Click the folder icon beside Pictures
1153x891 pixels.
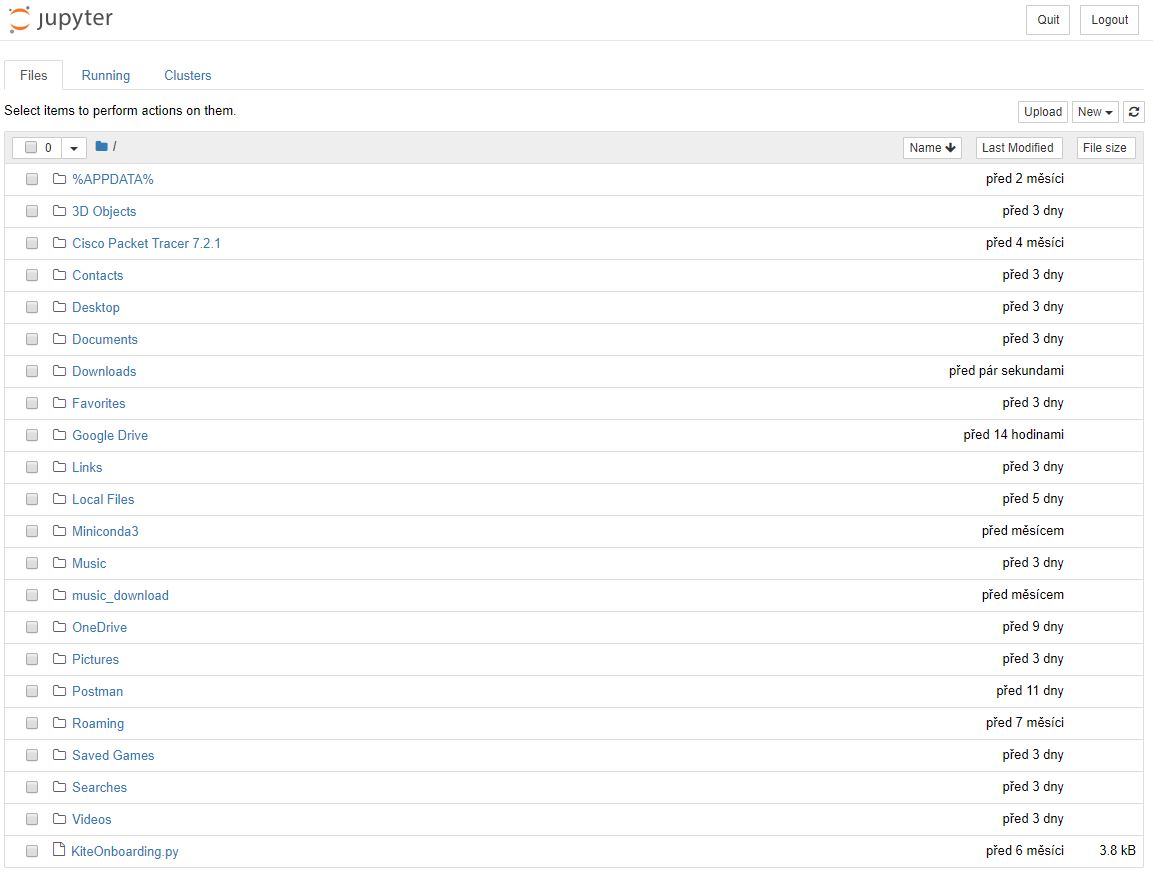pyautogui.click(x=60, y=659)
